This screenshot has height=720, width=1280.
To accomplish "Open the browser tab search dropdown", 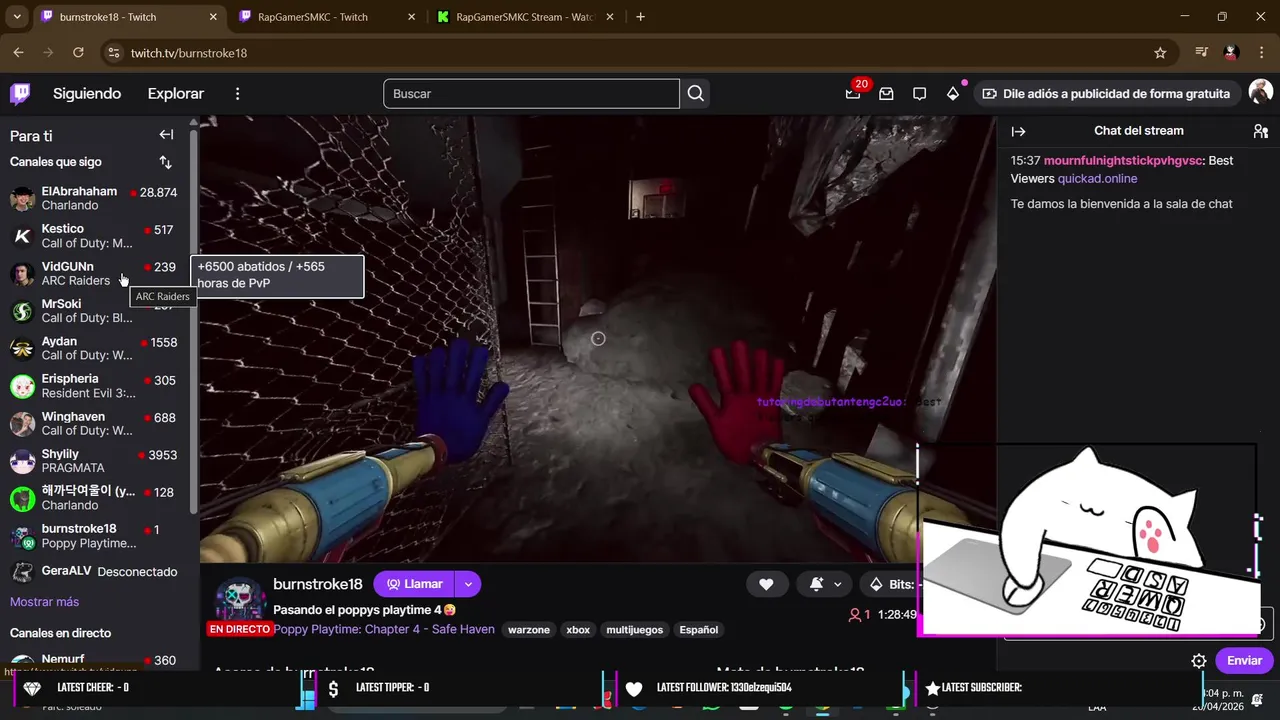I will click(17, 17).
